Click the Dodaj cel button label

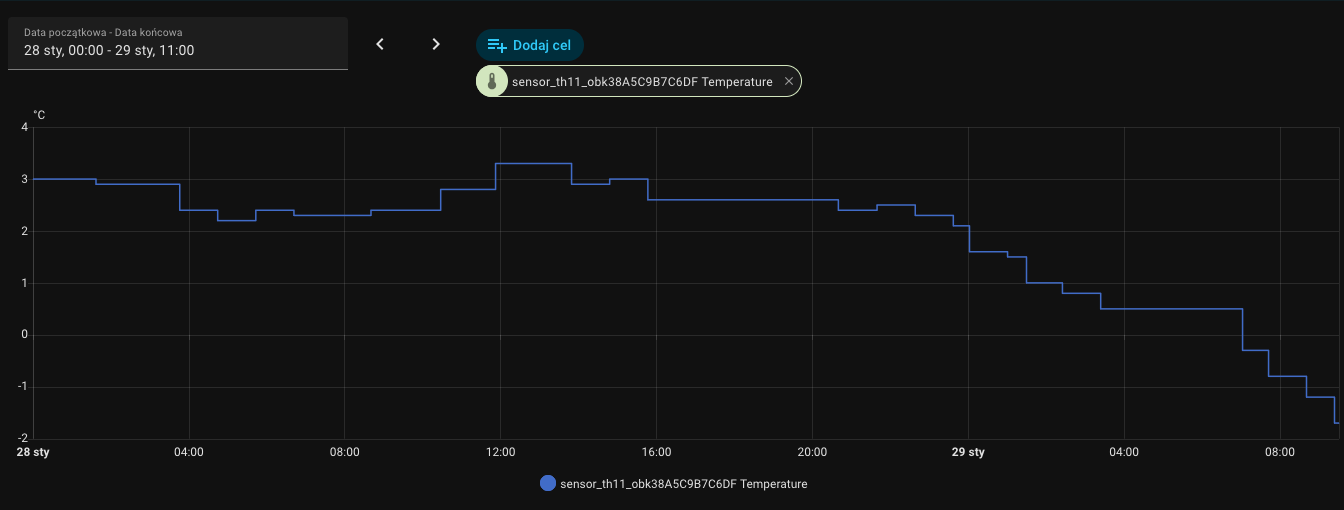(541, 45)
